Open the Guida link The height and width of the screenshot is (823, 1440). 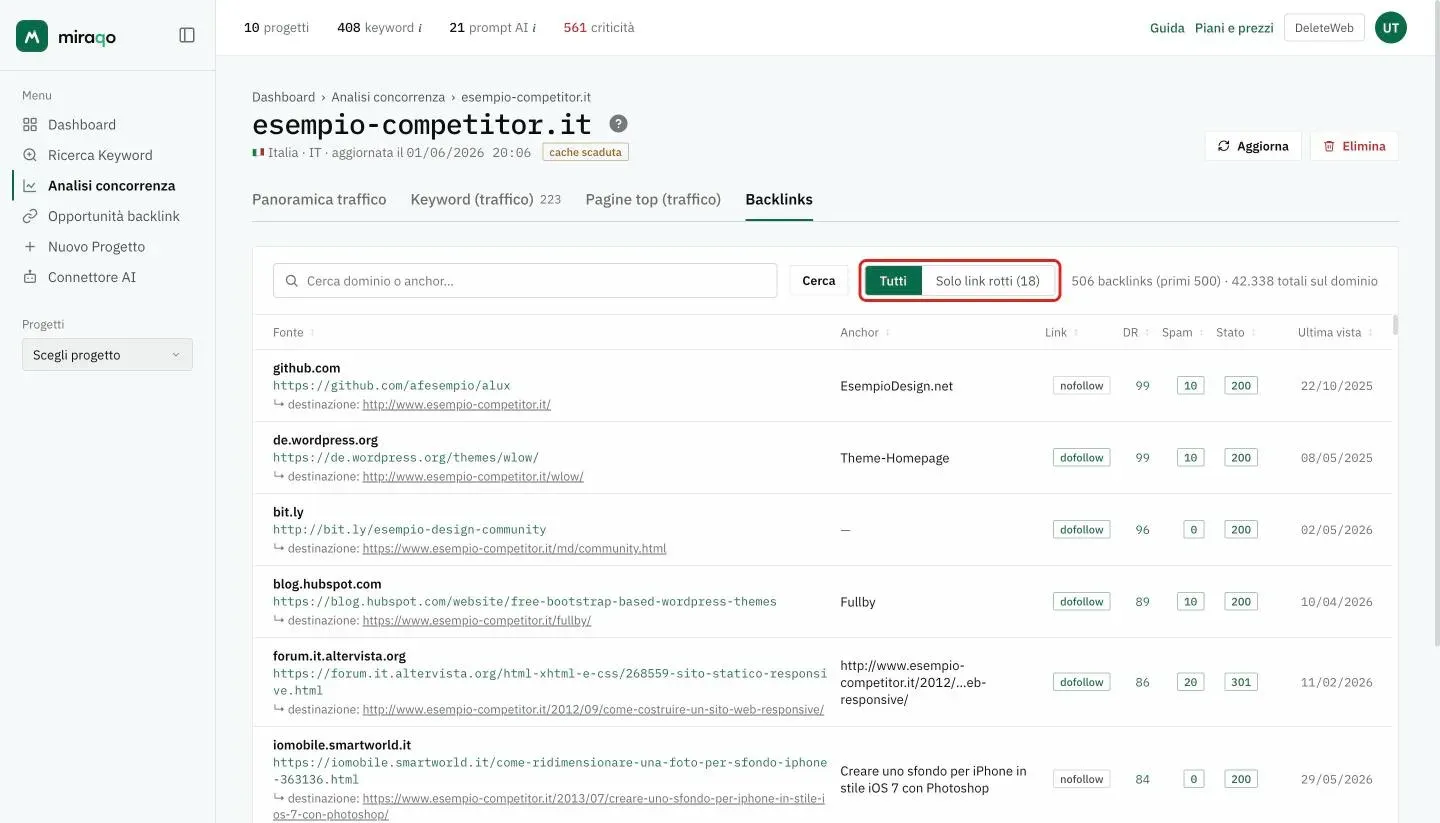(x=1167, y=28)
